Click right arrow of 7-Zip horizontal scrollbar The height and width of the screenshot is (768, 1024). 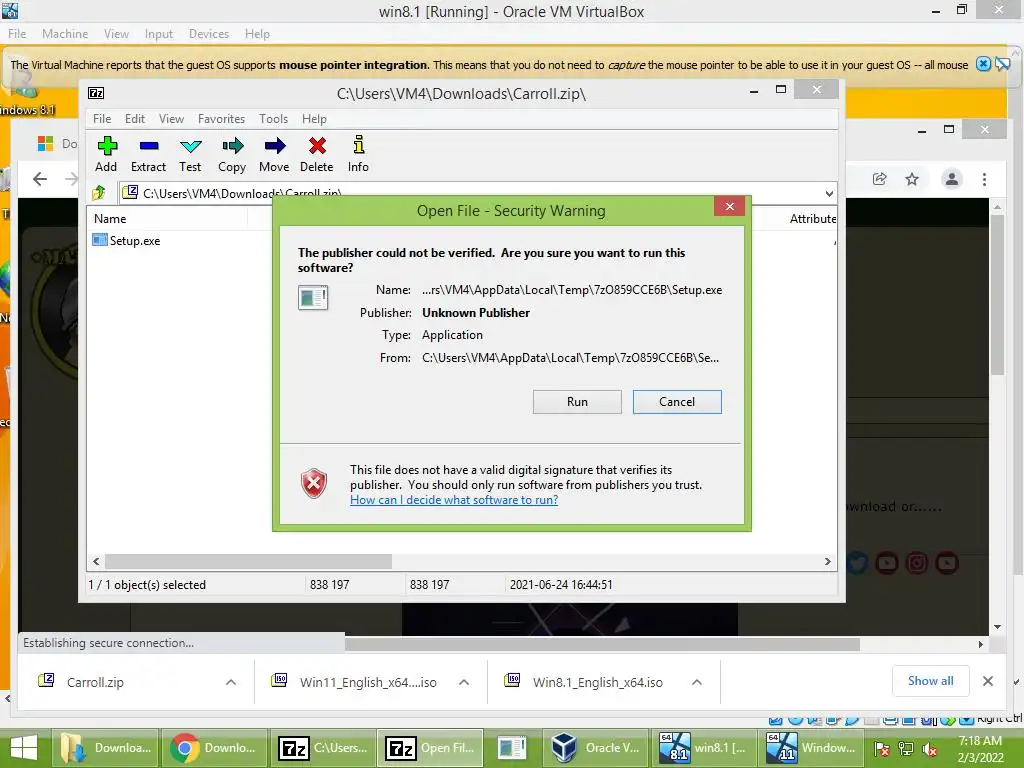(827, 562)
